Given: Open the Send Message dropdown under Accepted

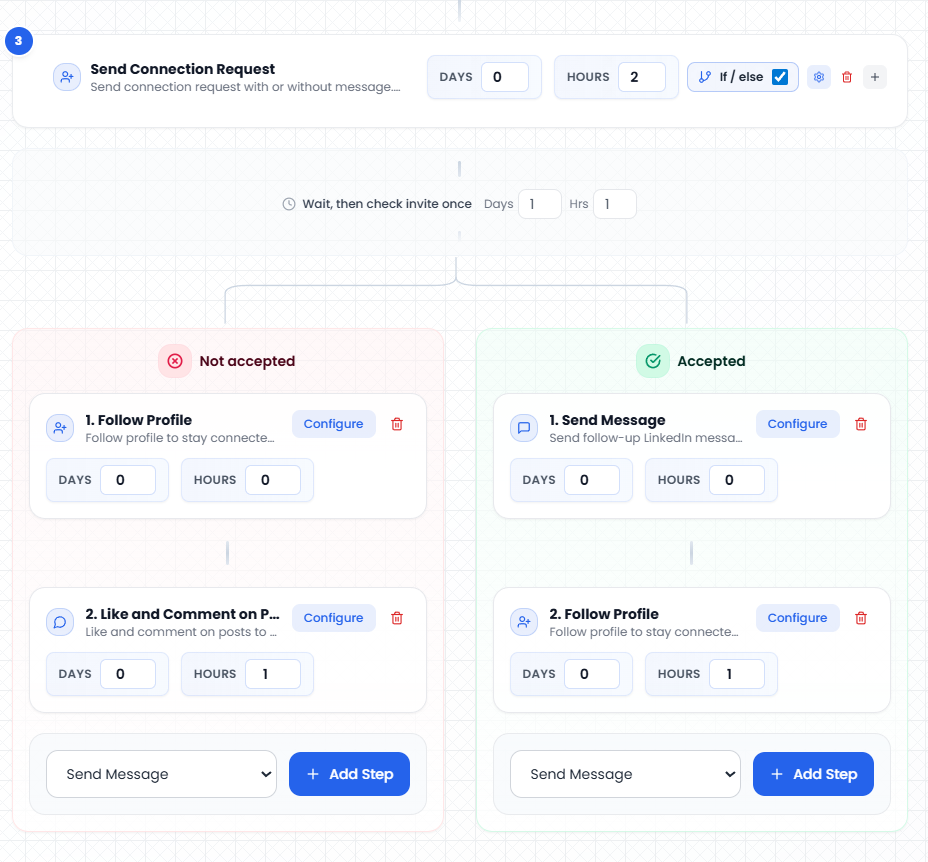Looking at the screenshot, I should [x=625, y=774].
